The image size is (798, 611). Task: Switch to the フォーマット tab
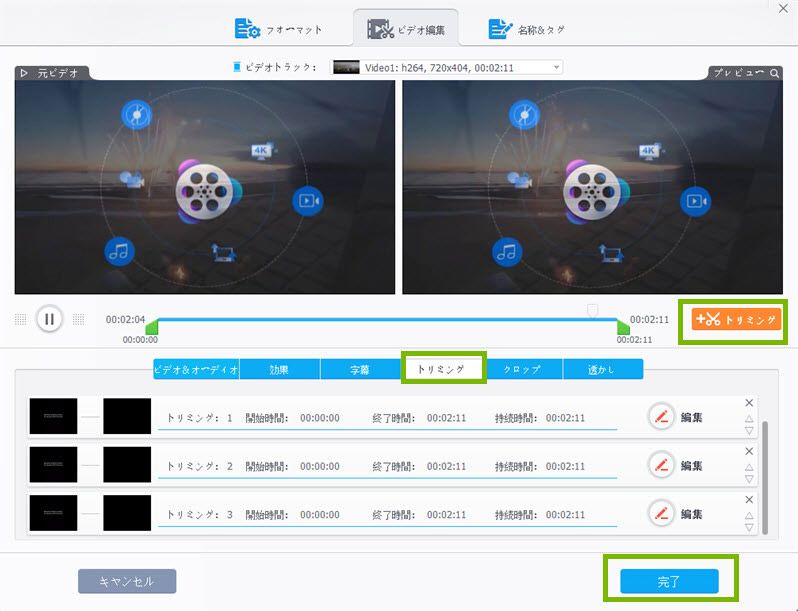click(280, 29)
